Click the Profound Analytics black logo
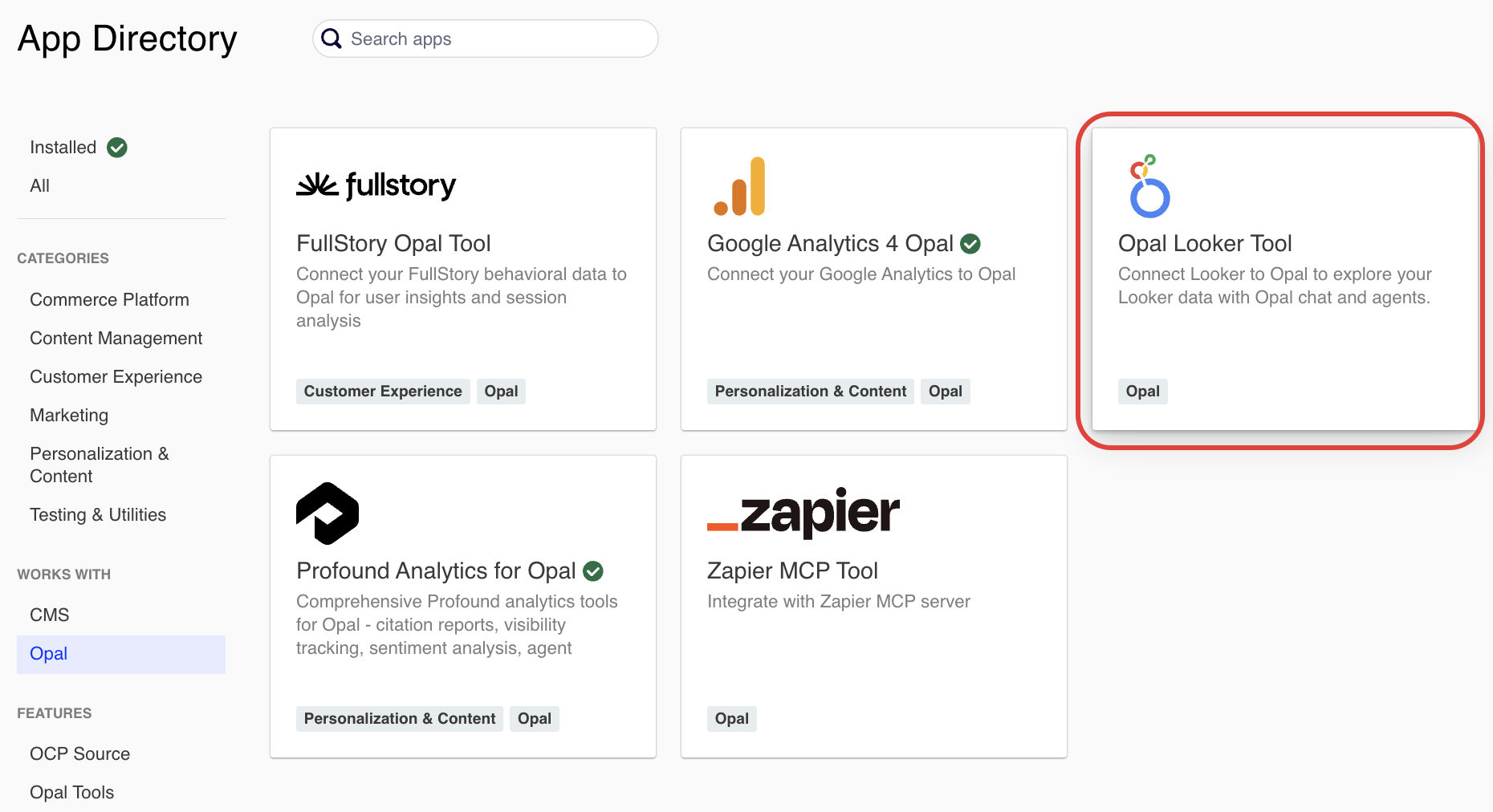The width and height of the screenshot is (1493, 812). click(x=327, y=514)
